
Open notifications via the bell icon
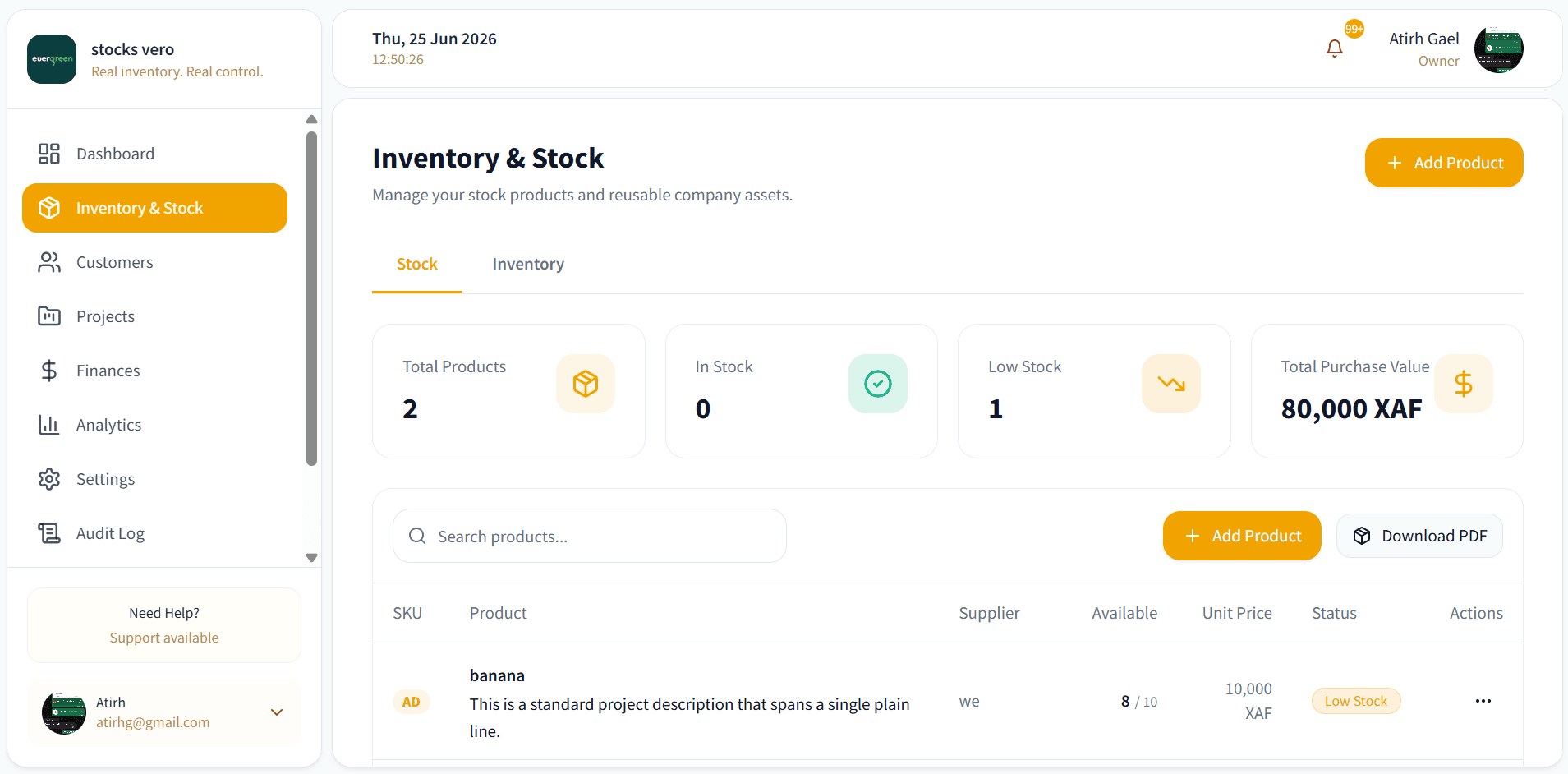click(1335, 48)
